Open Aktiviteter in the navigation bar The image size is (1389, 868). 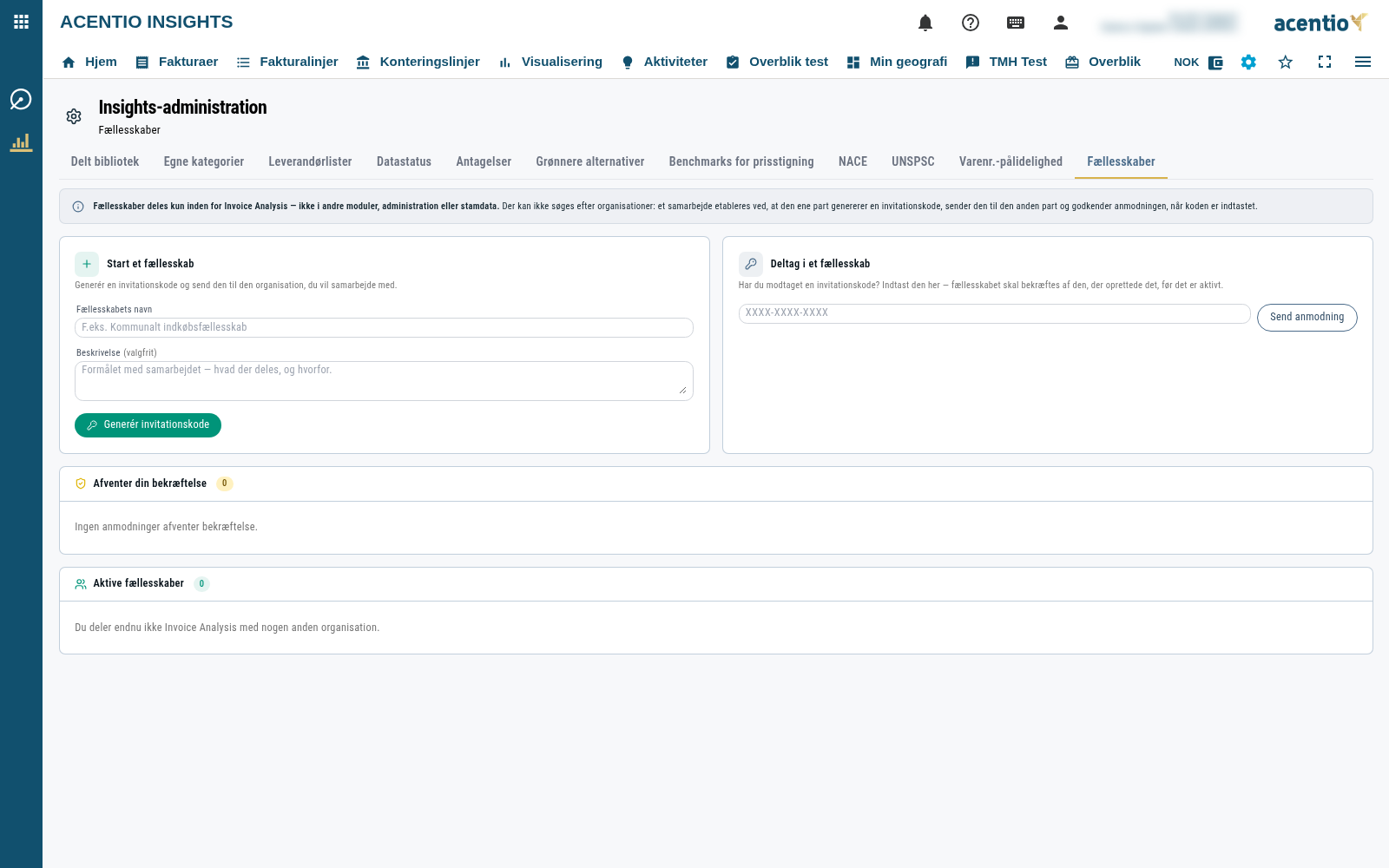(x=664, y=62)
